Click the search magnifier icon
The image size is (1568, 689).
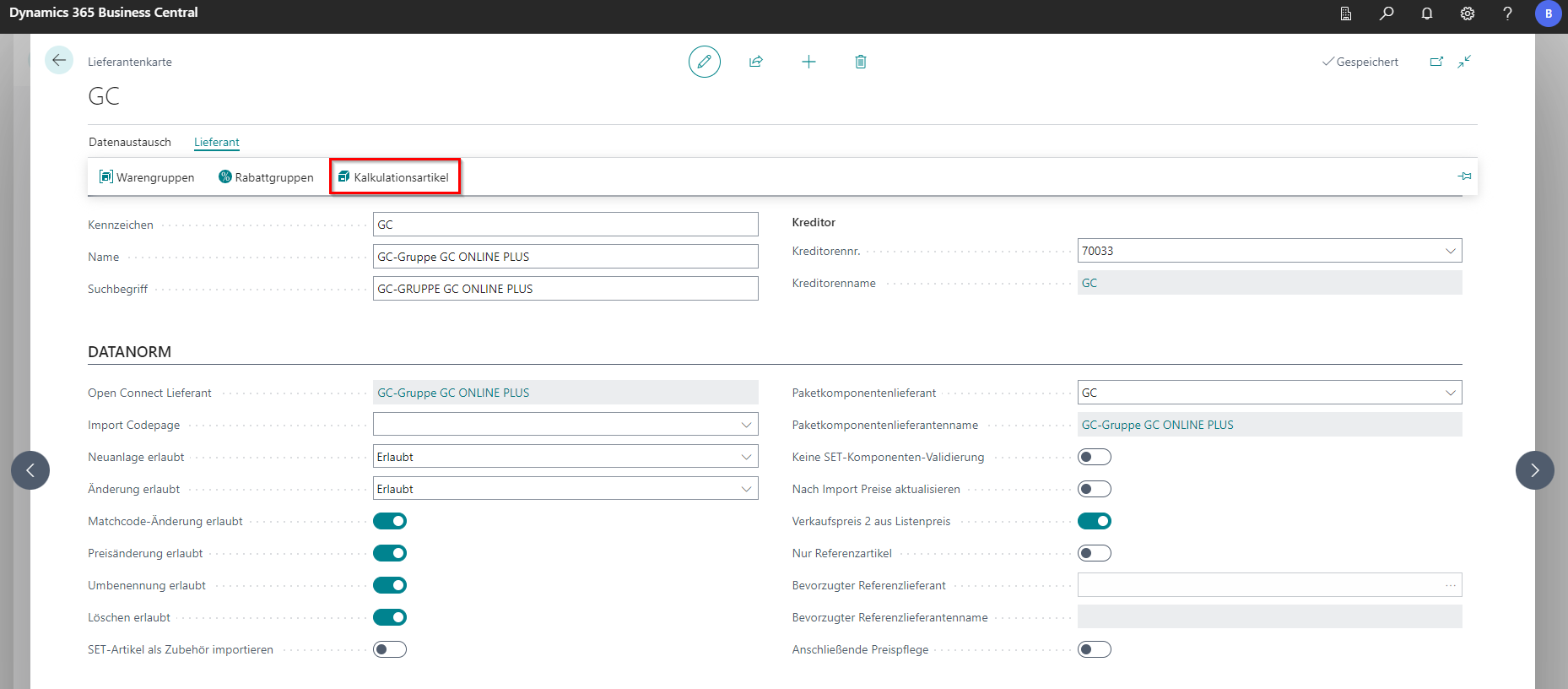pyautogui.click(x=1387, y=14)
